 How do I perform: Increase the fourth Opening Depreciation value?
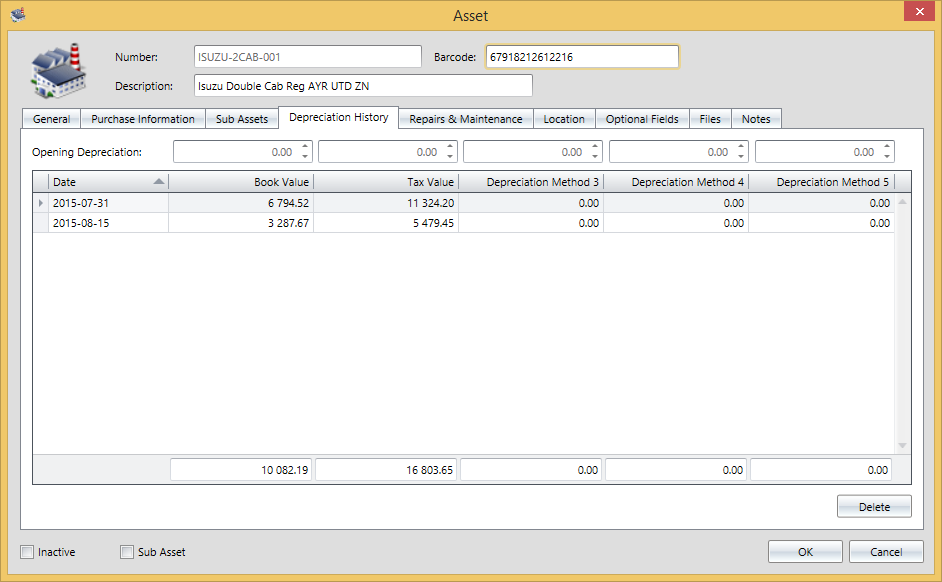click(741, 147)
